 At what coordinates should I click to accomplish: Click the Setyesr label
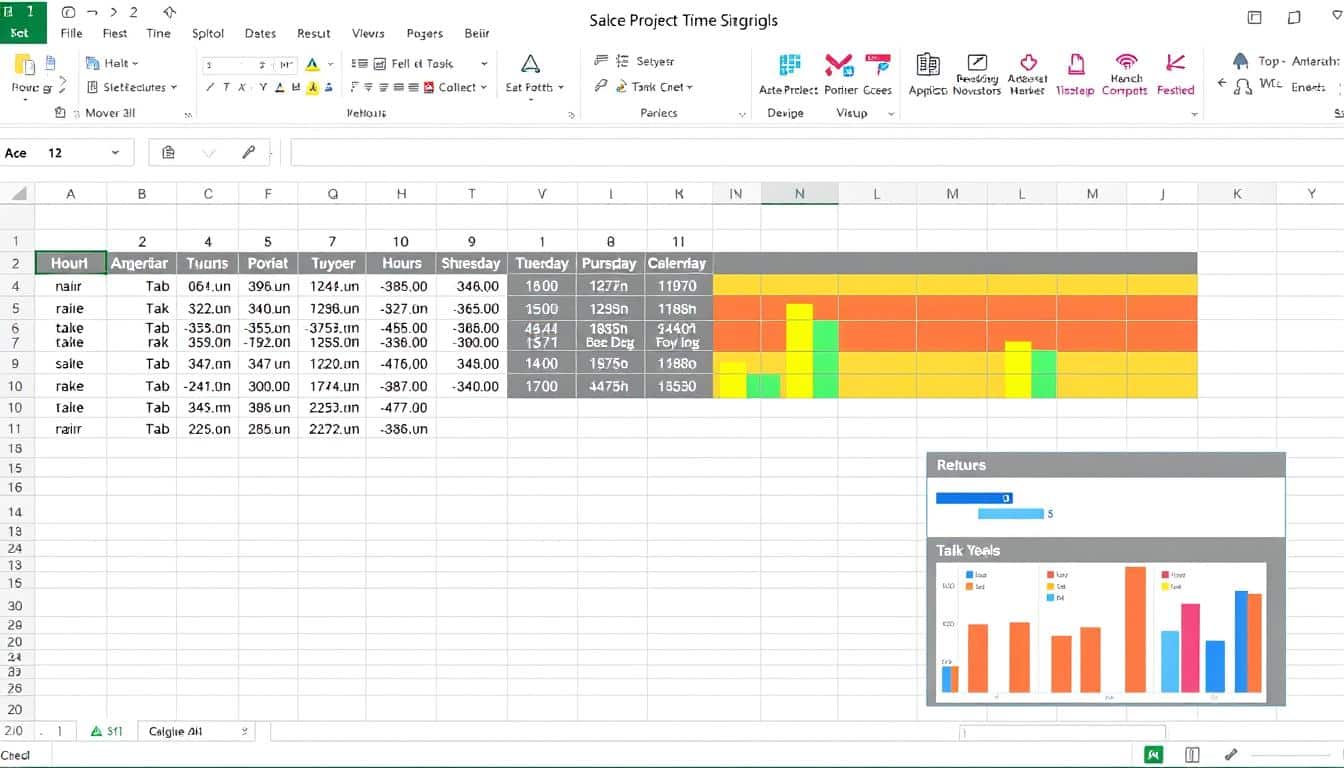click(x=655, y=62)
